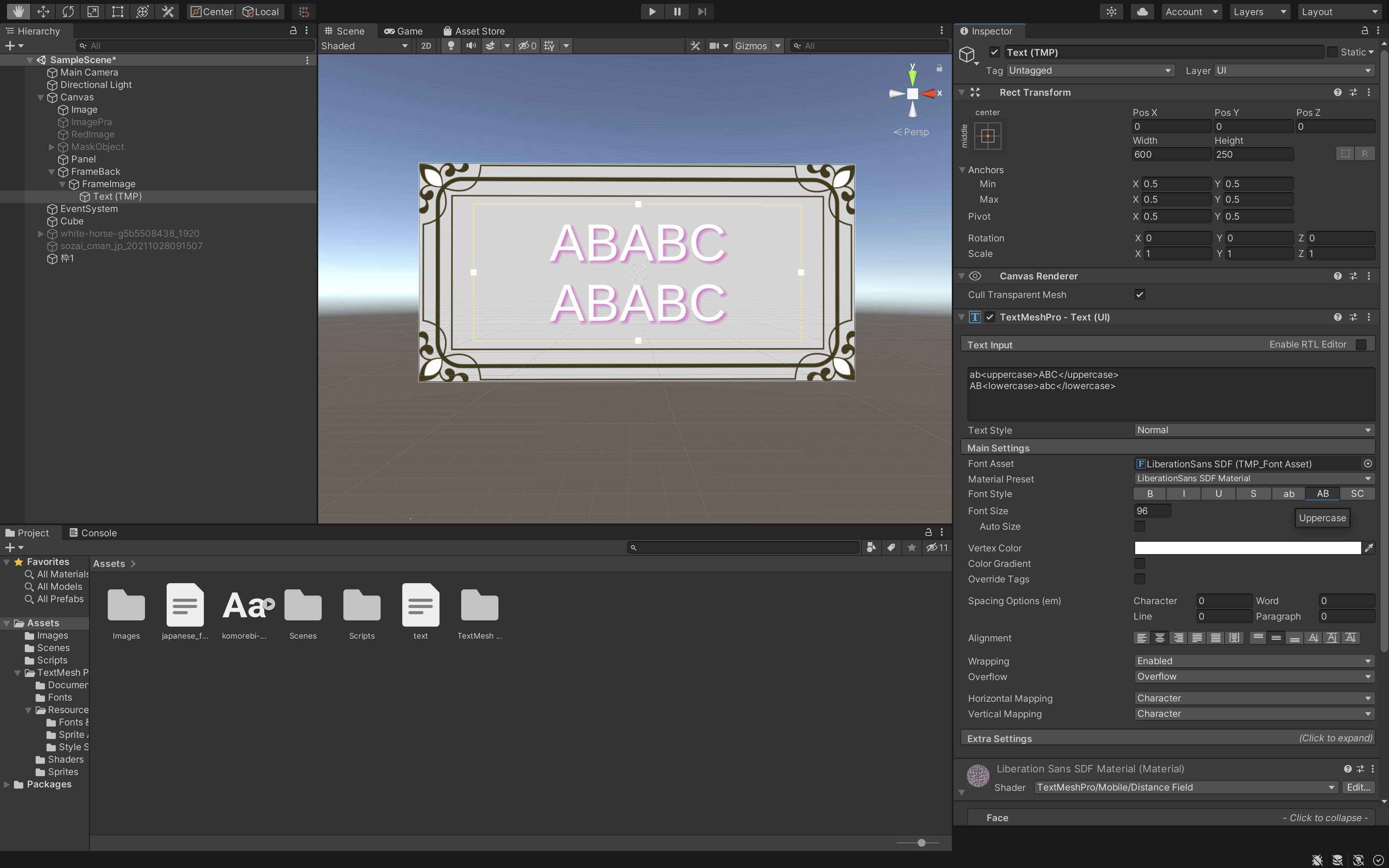
Task: Select the Move tool in toolbar
Action: click(43, 12)
